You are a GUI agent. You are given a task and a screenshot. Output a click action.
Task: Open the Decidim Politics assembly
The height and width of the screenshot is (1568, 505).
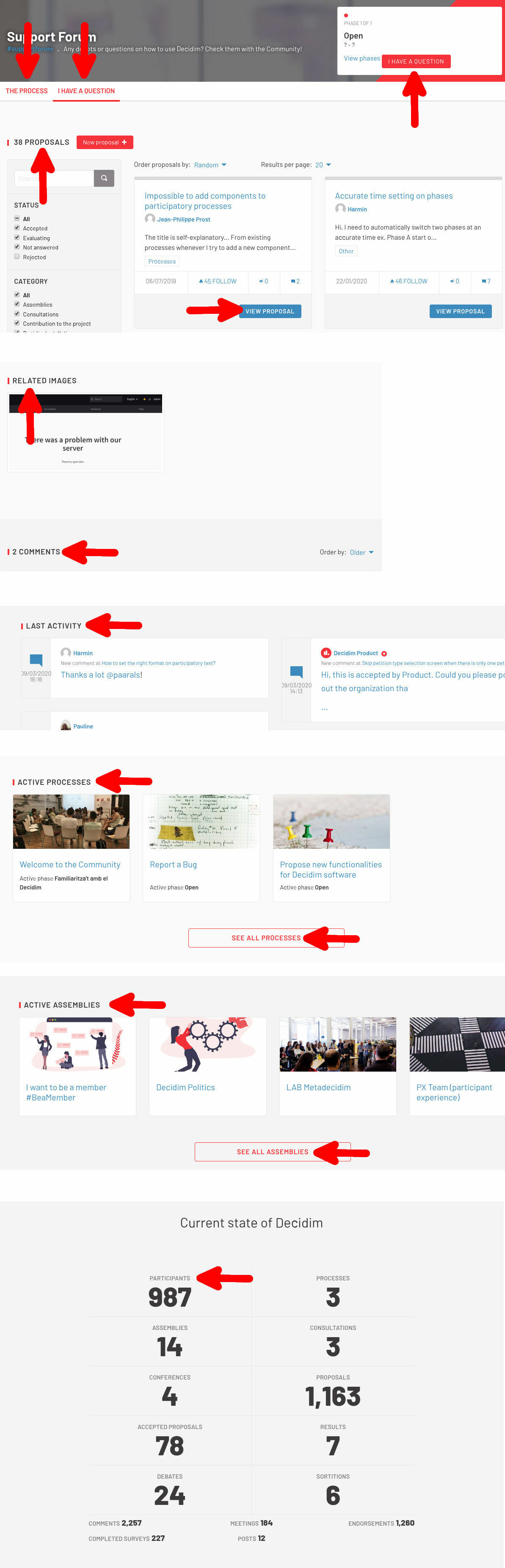[x=185, y=1087]
